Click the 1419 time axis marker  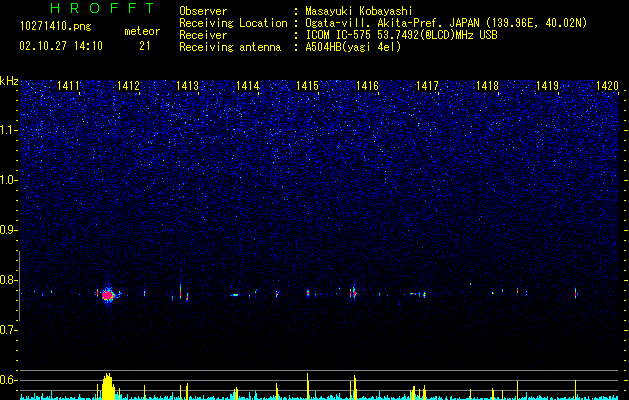[x=547, y=85]
